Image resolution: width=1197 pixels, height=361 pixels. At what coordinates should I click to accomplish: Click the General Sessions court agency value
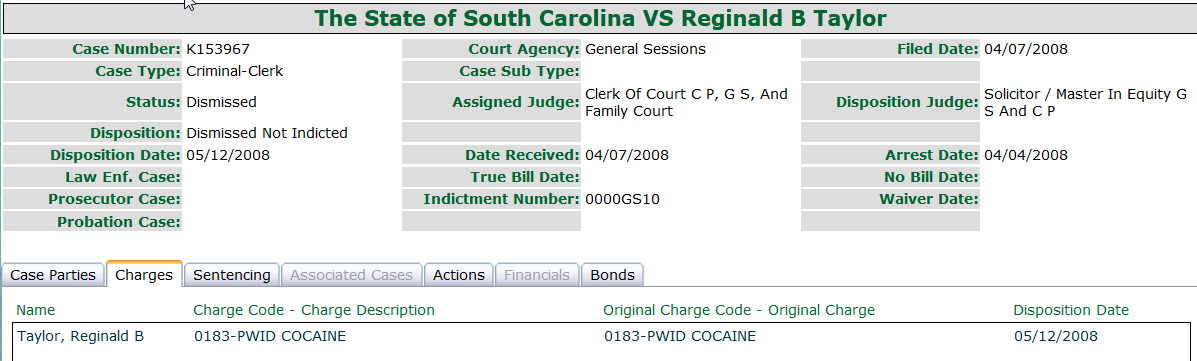645,50
